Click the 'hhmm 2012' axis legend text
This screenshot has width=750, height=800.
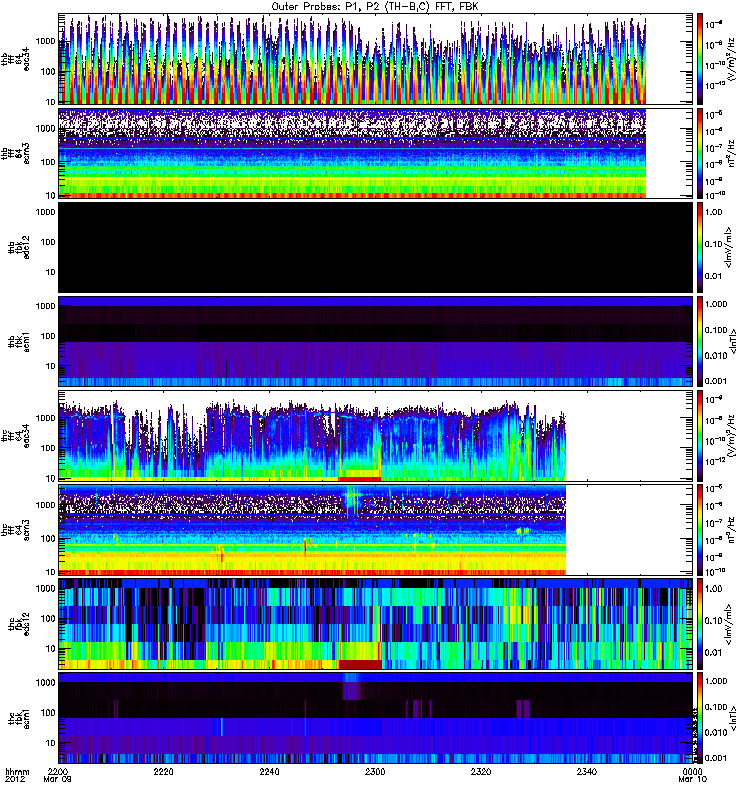(x=18, y=777)
